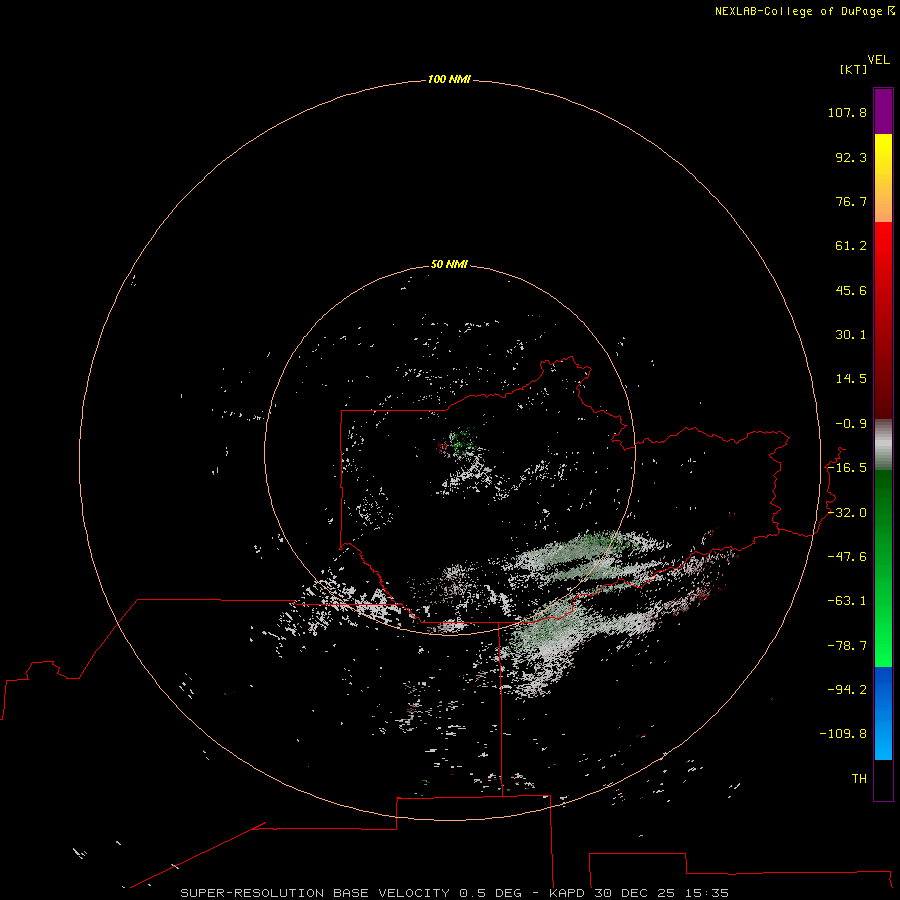
Task: Click the 50 NMI range ring label
Action: pos(449,264)
